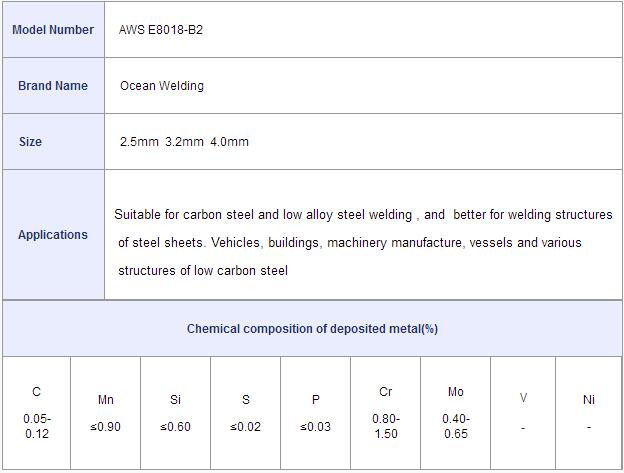Click the 'structures of low carbon steel' line
The height and width of the screenshot is (473, 624).
point(203,271)
